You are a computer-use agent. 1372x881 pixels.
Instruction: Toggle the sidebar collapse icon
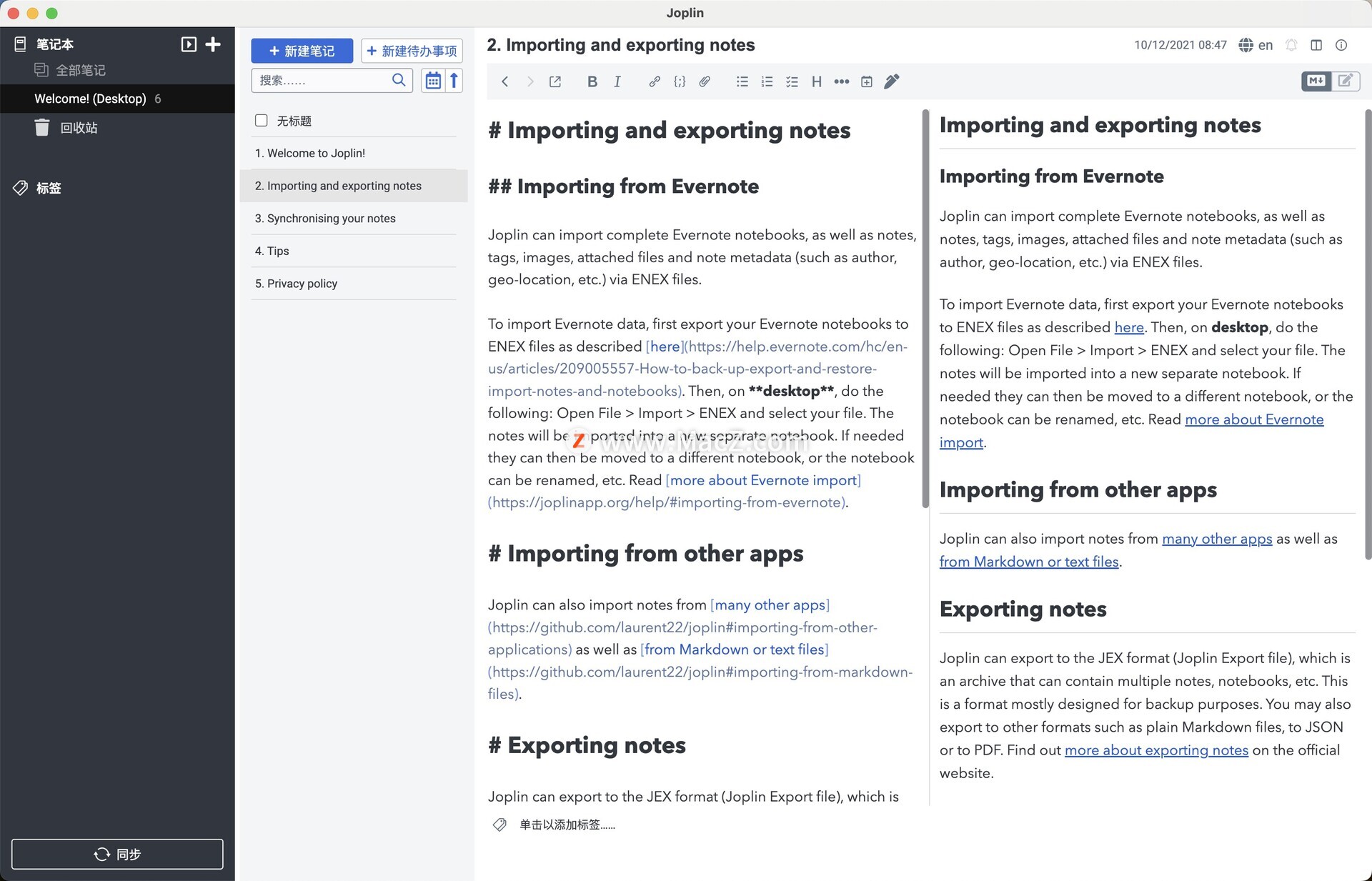(189, 44)
